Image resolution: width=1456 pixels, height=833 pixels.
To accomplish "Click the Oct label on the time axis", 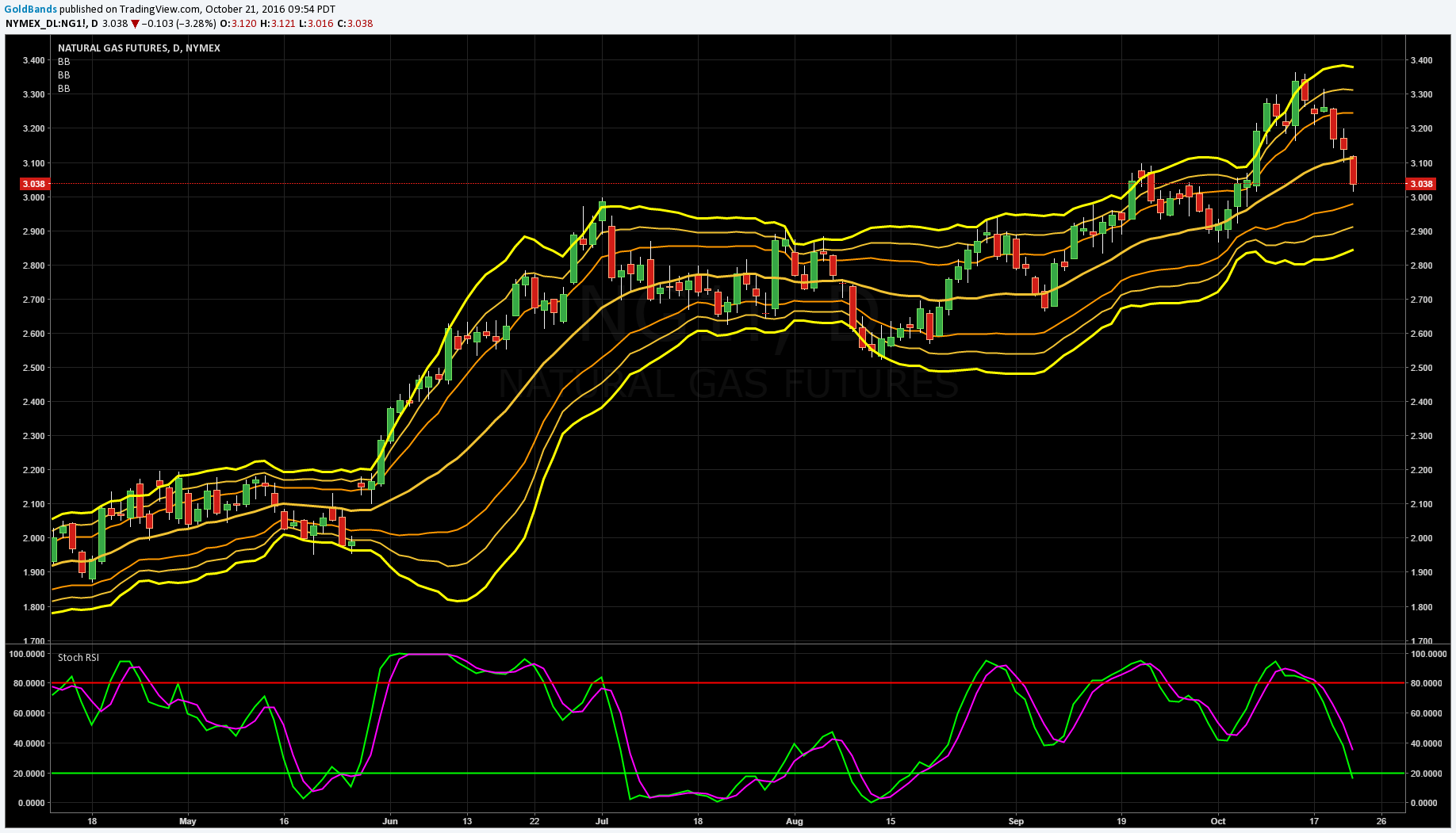I will pos(1218,821).
